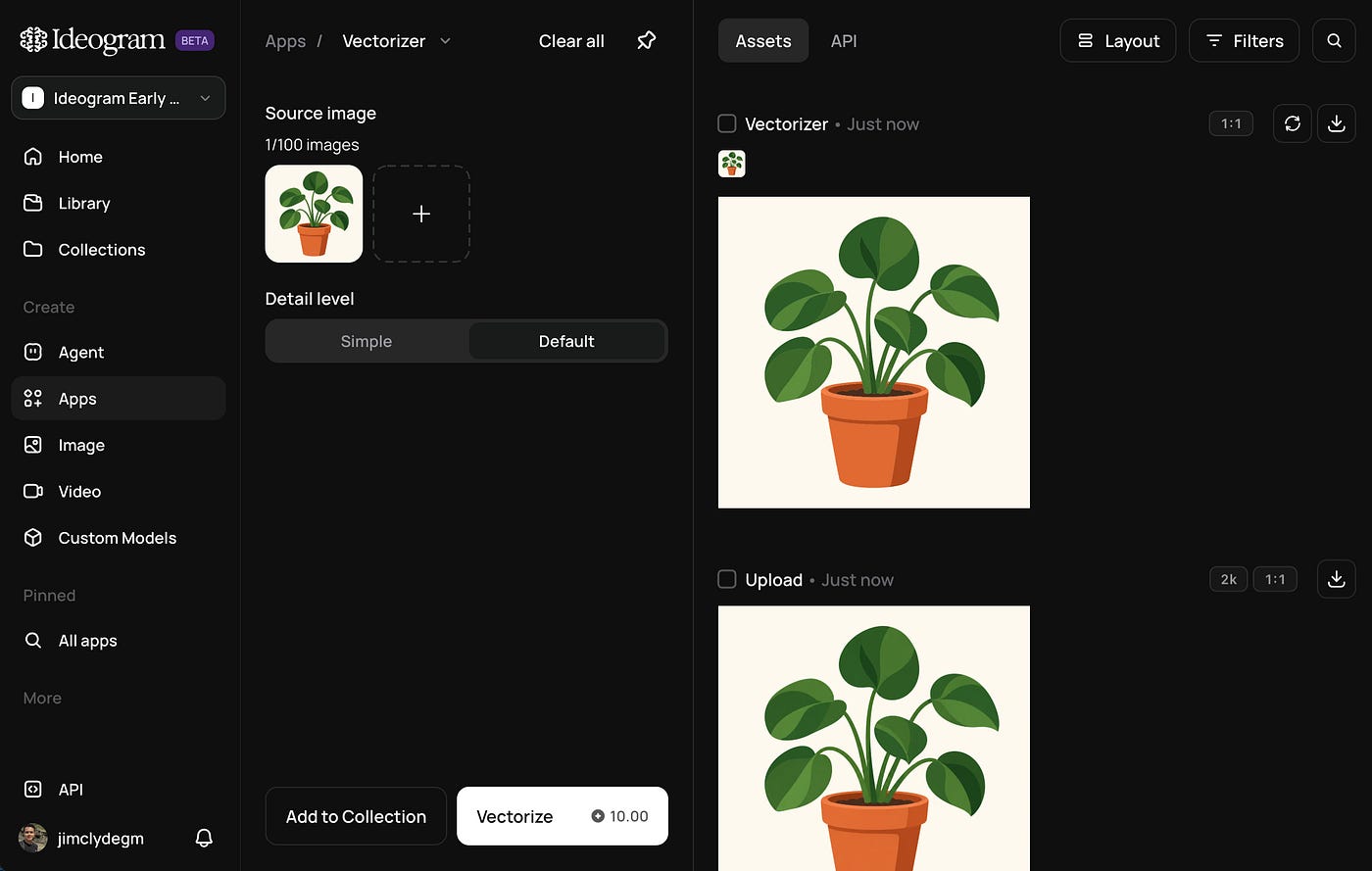Click the Ideogram logo
Viewport: 1372px width, 871px height.
tap(92, 40)
